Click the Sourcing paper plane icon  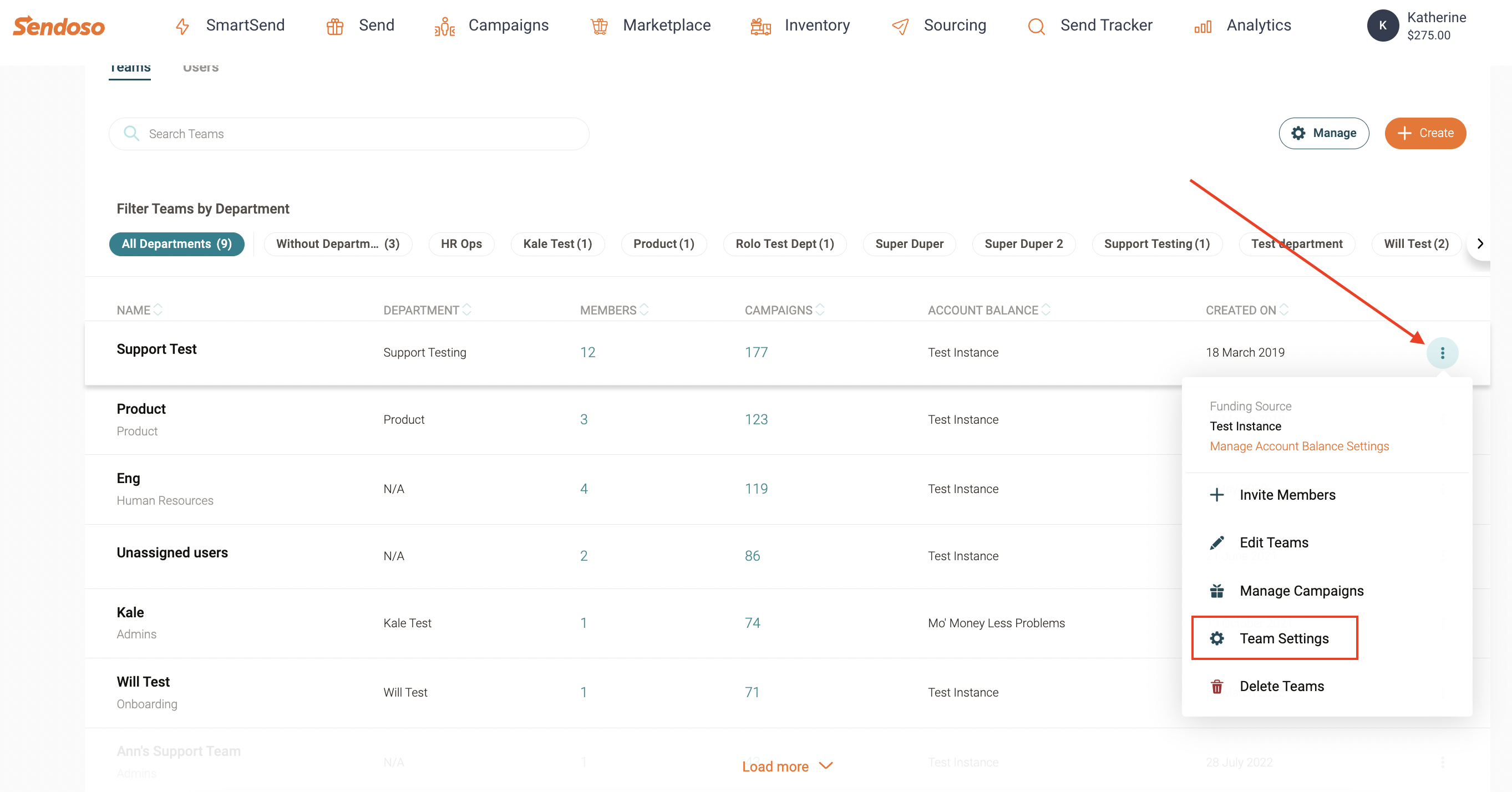pos(900,27)
